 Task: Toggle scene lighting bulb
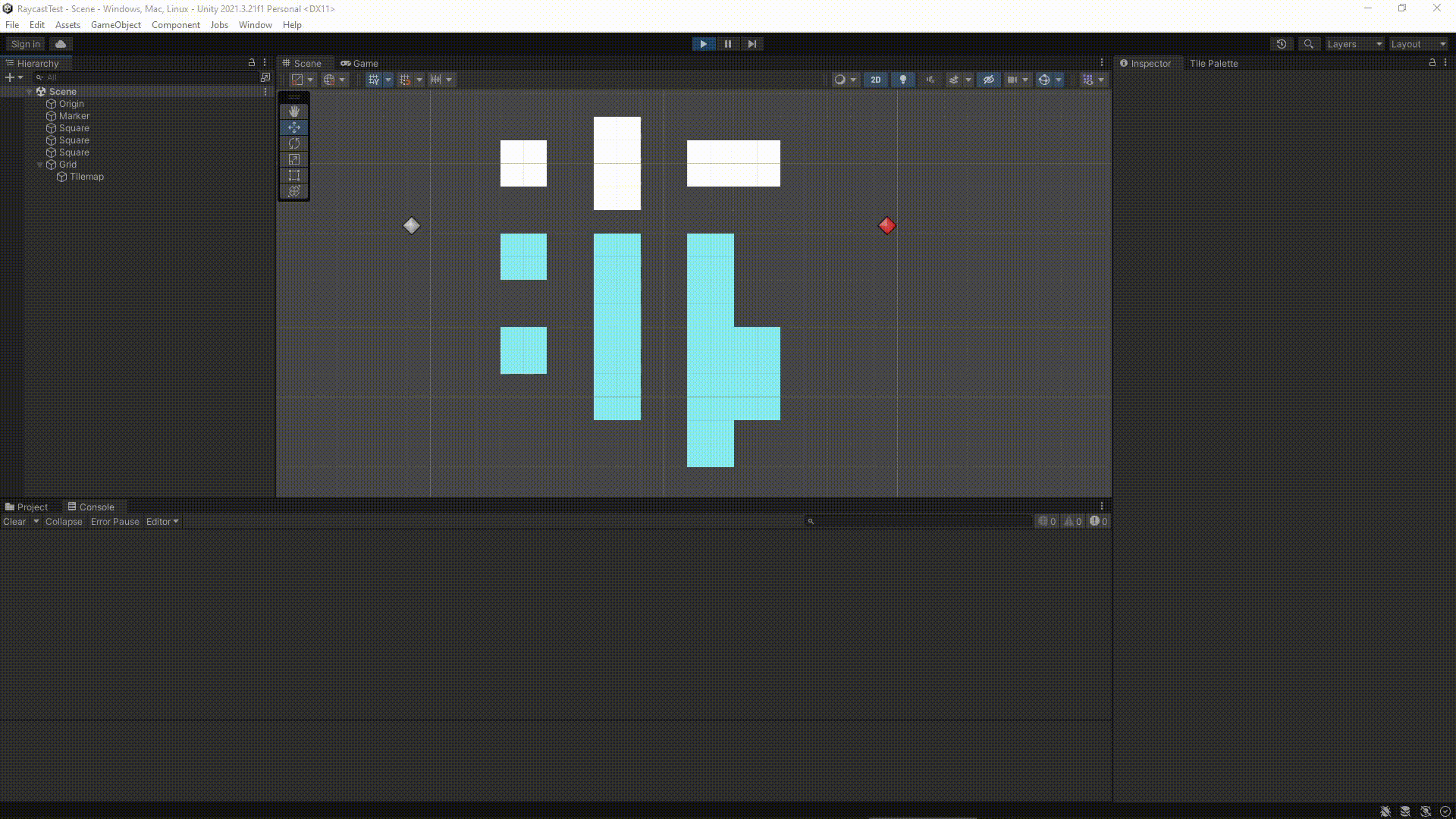pos(902,80)
